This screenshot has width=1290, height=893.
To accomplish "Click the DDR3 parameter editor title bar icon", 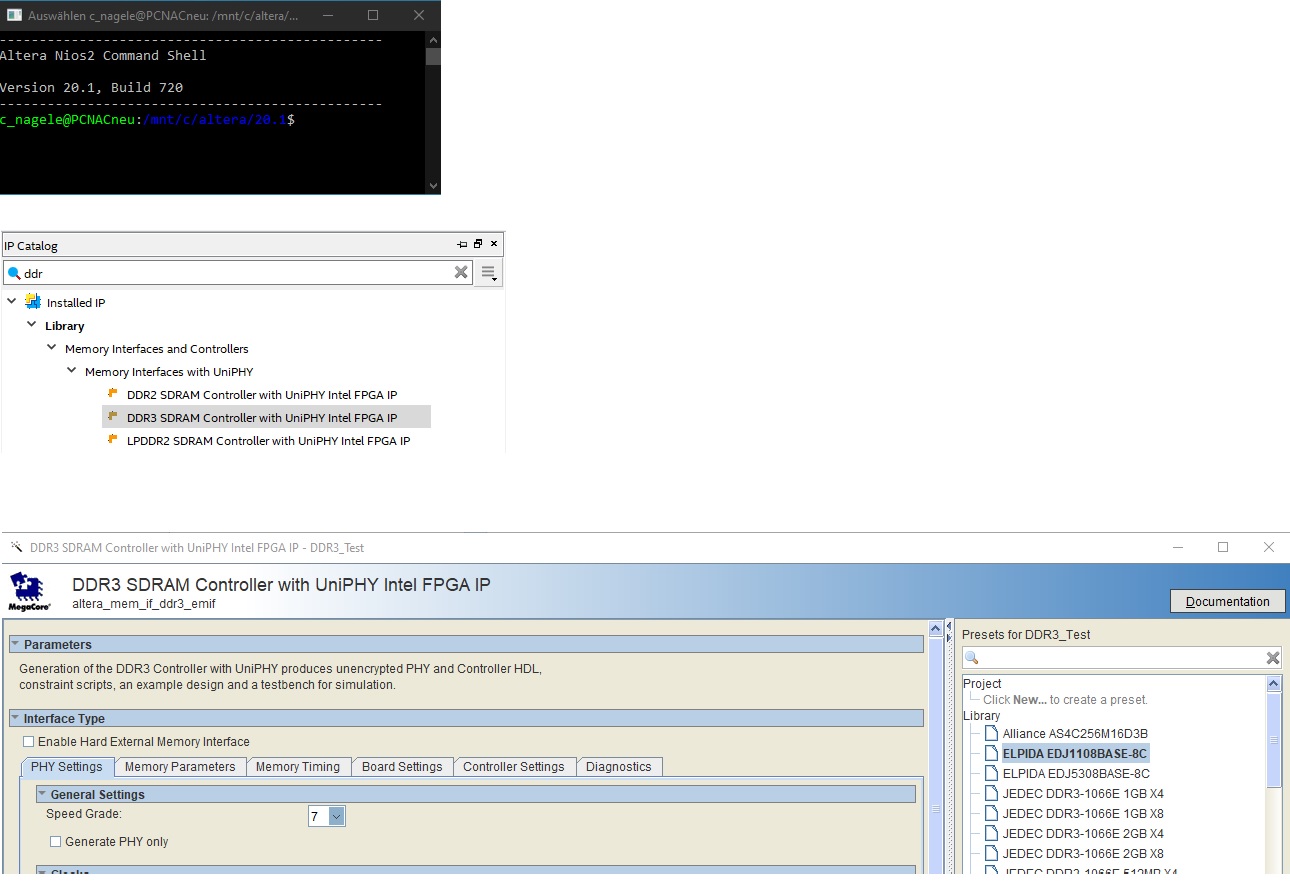I will point(16,548).
